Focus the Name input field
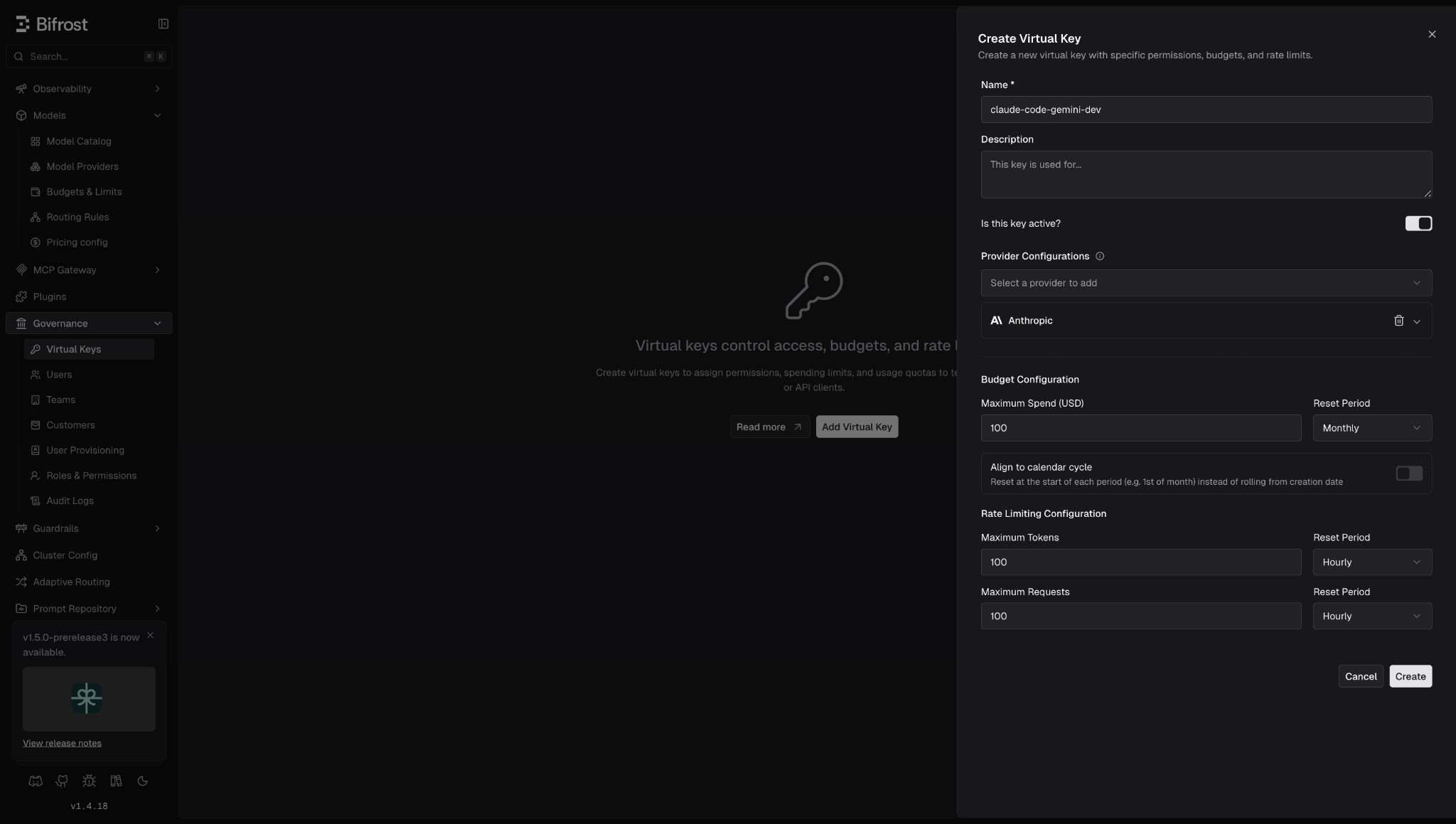1456x824 pixels. [1206, 109]
